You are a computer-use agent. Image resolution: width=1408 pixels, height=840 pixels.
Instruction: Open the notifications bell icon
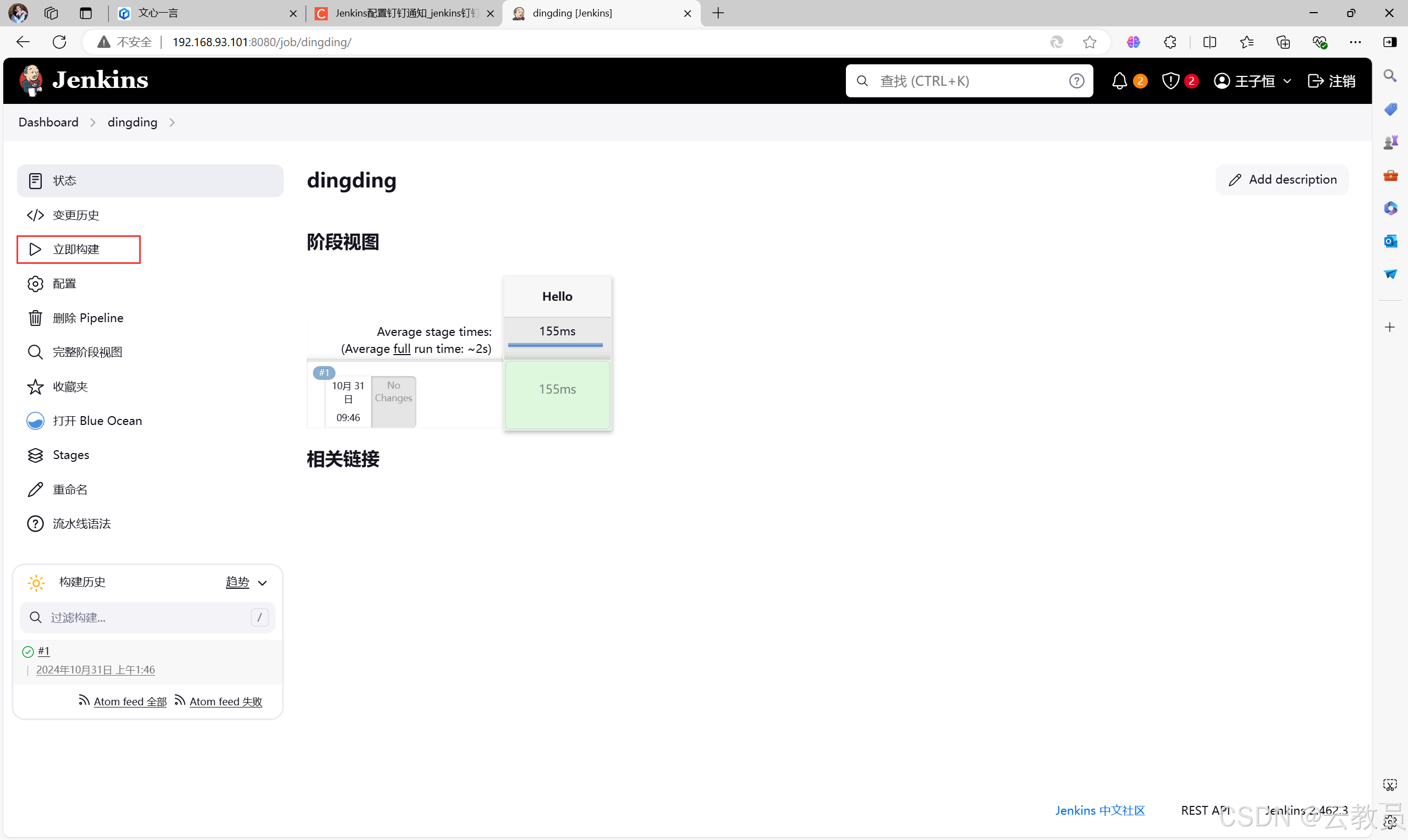coord(1119,81)
